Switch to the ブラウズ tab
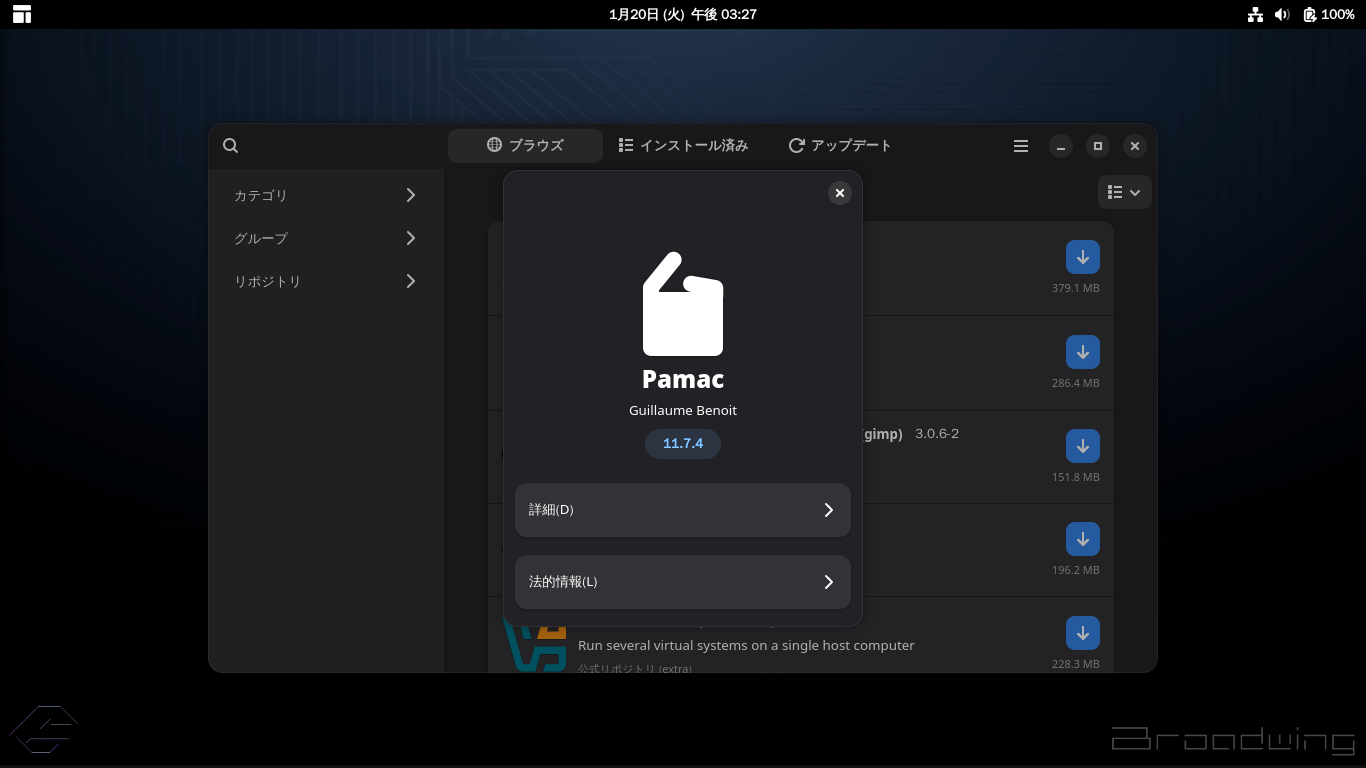This screenshot has height=768, width=1366. (525, 146)
